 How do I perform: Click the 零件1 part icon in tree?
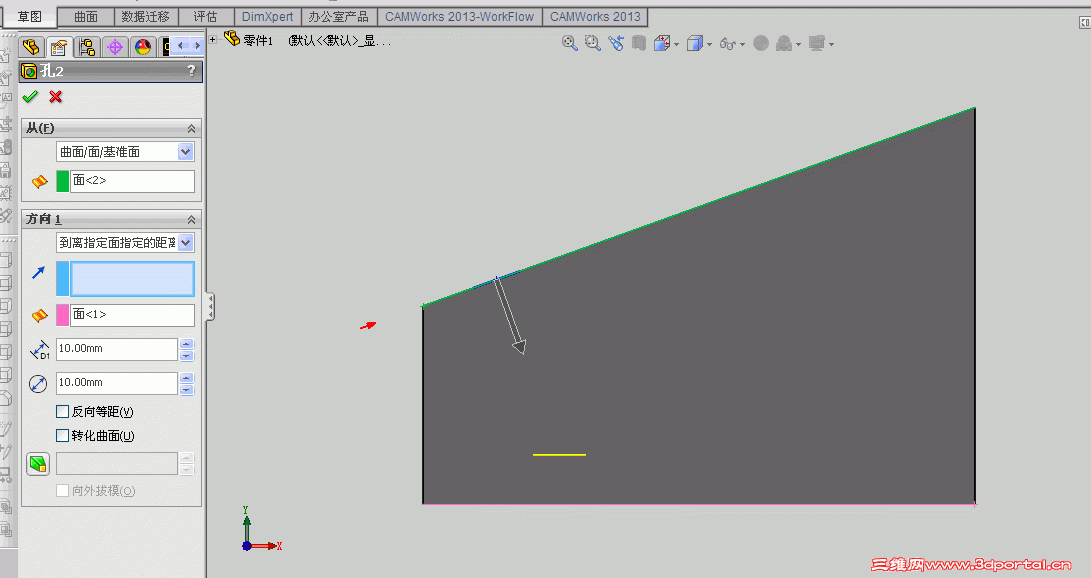coord(232,38)
